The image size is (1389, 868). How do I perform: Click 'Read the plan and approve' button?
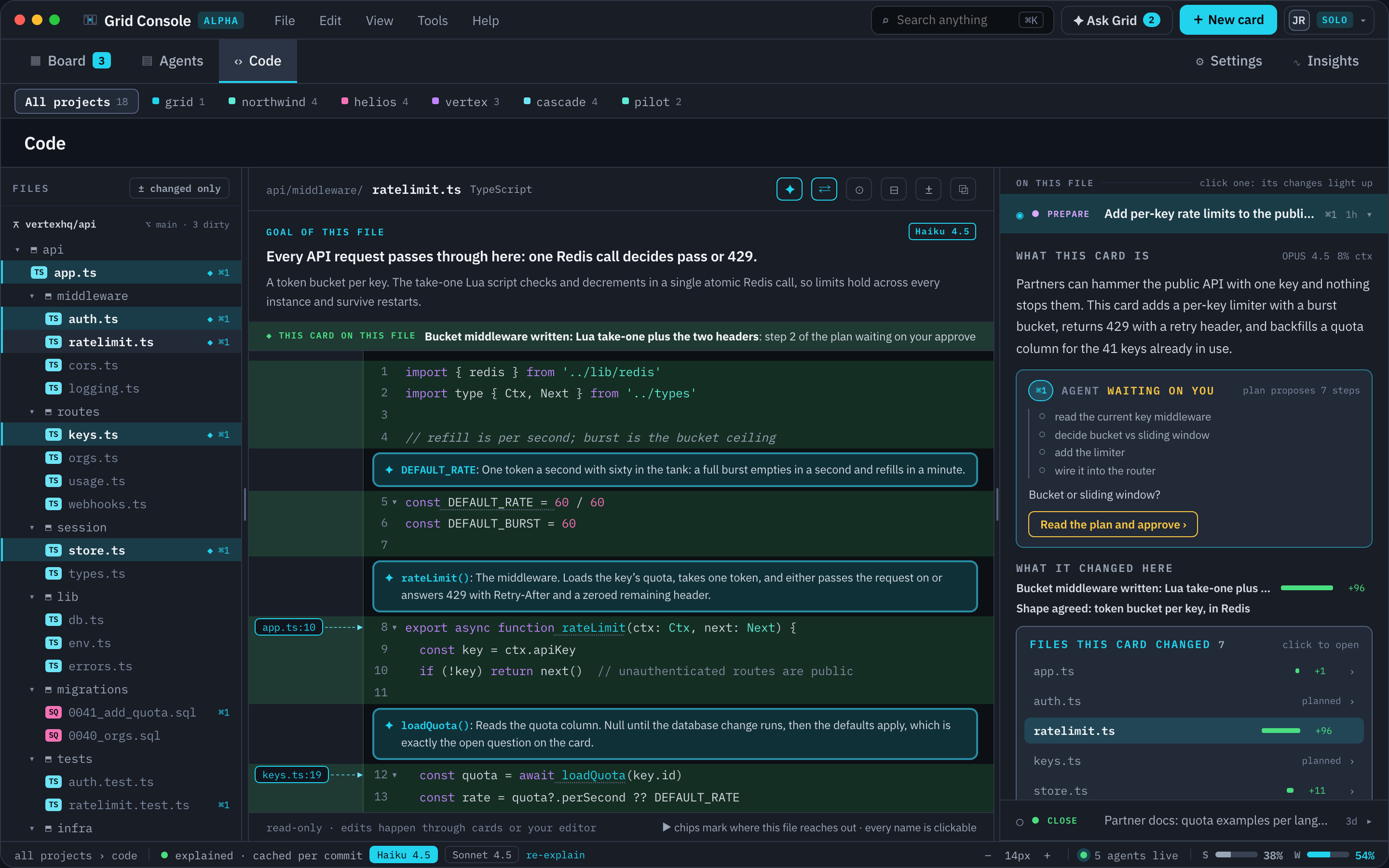(1113, 525)
